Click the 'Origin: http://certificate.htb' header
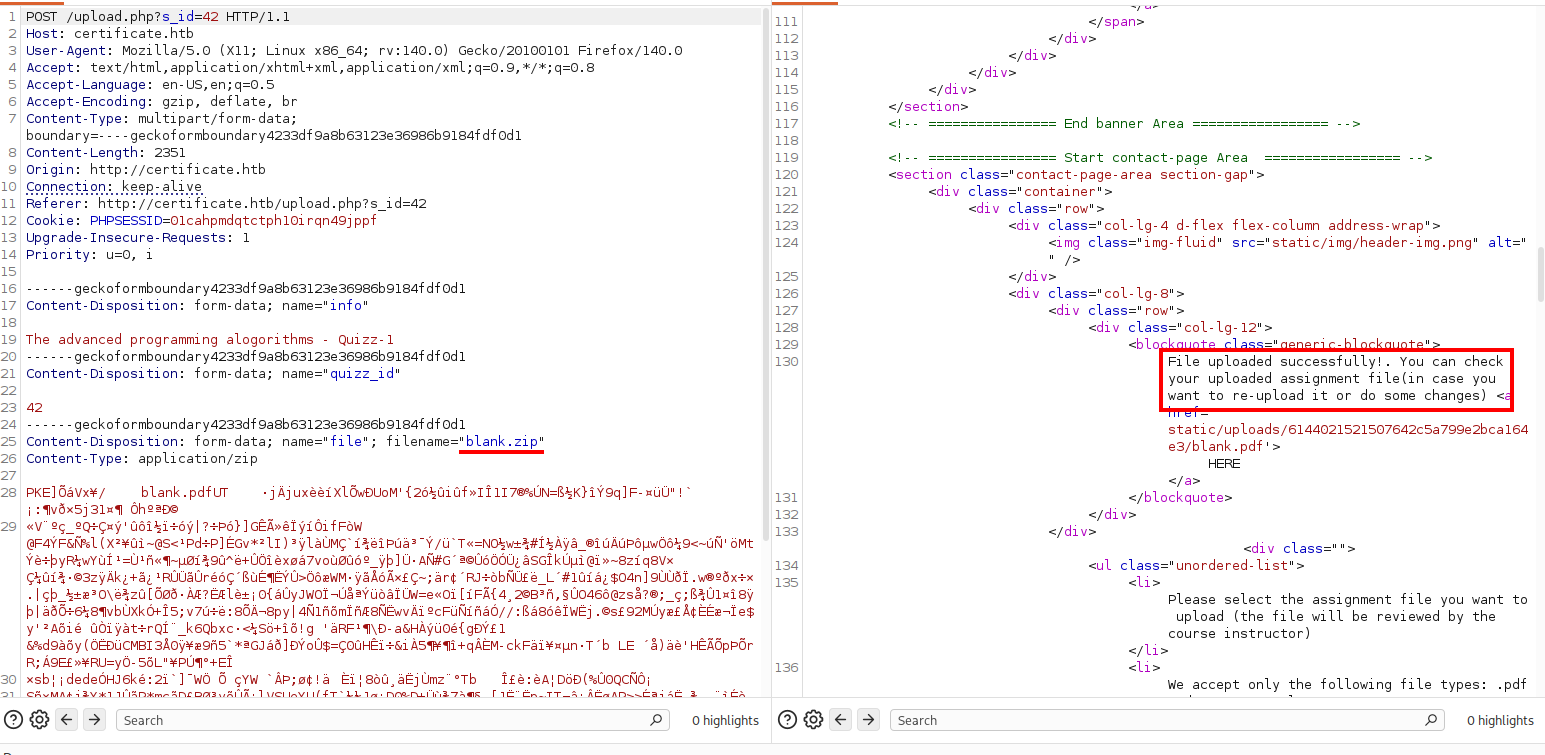 146,170
